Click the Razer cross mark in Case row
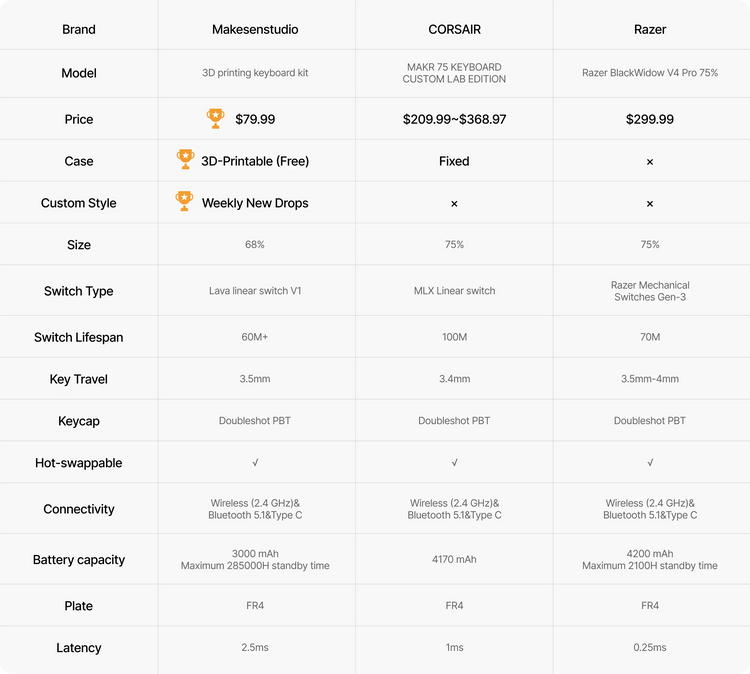 pos(650,161)
